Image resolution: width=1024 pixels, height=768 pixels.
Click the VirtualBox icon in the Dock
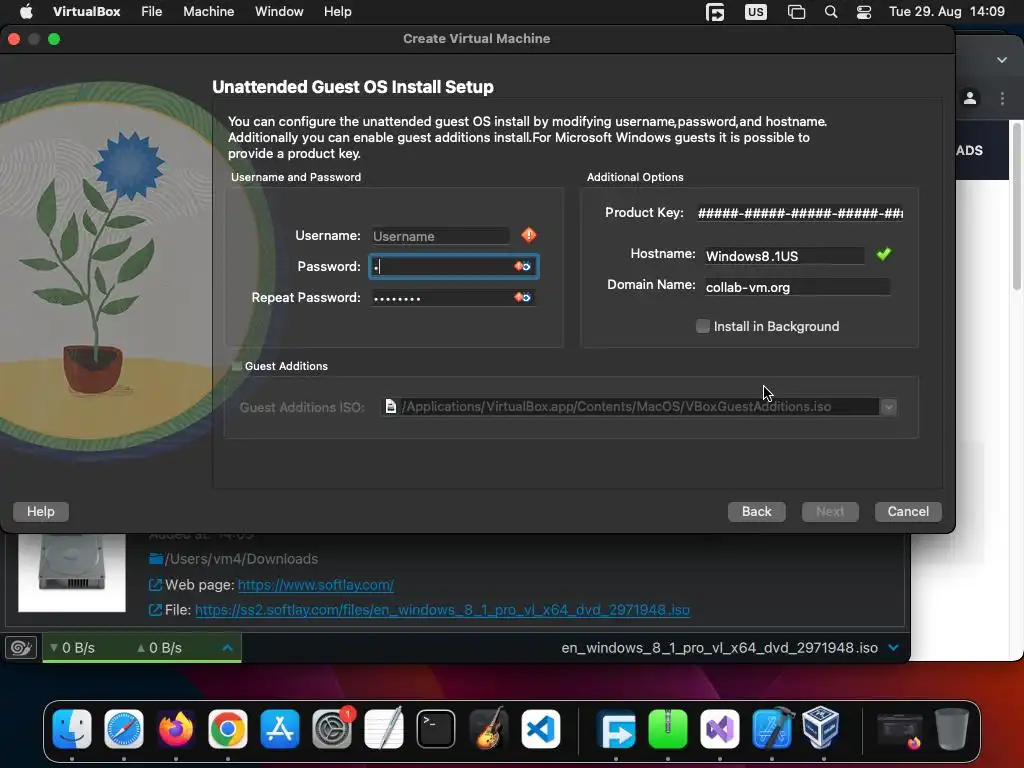[x=821, y=727]
